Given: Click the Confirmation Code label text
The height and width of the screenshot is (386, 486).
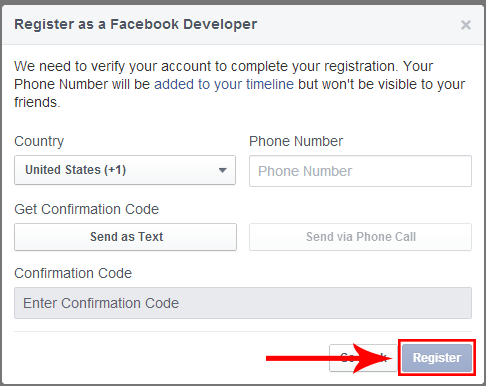Looking at the screenshot, I should 73,273.
